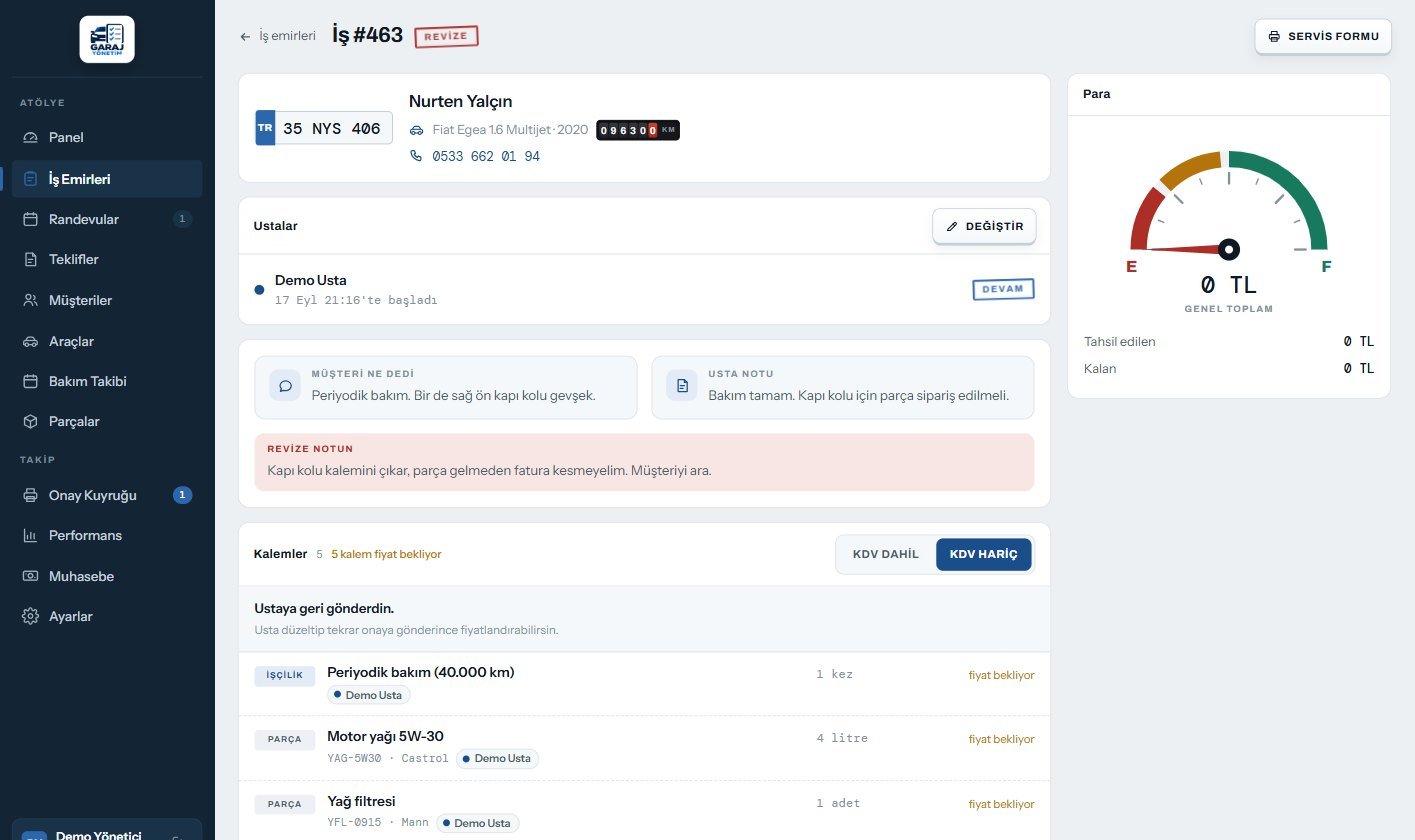Click the red Revize status stamp
The height and width of the screenshot is (840, 1415).
pyautogui.click(x=446, y=36)
